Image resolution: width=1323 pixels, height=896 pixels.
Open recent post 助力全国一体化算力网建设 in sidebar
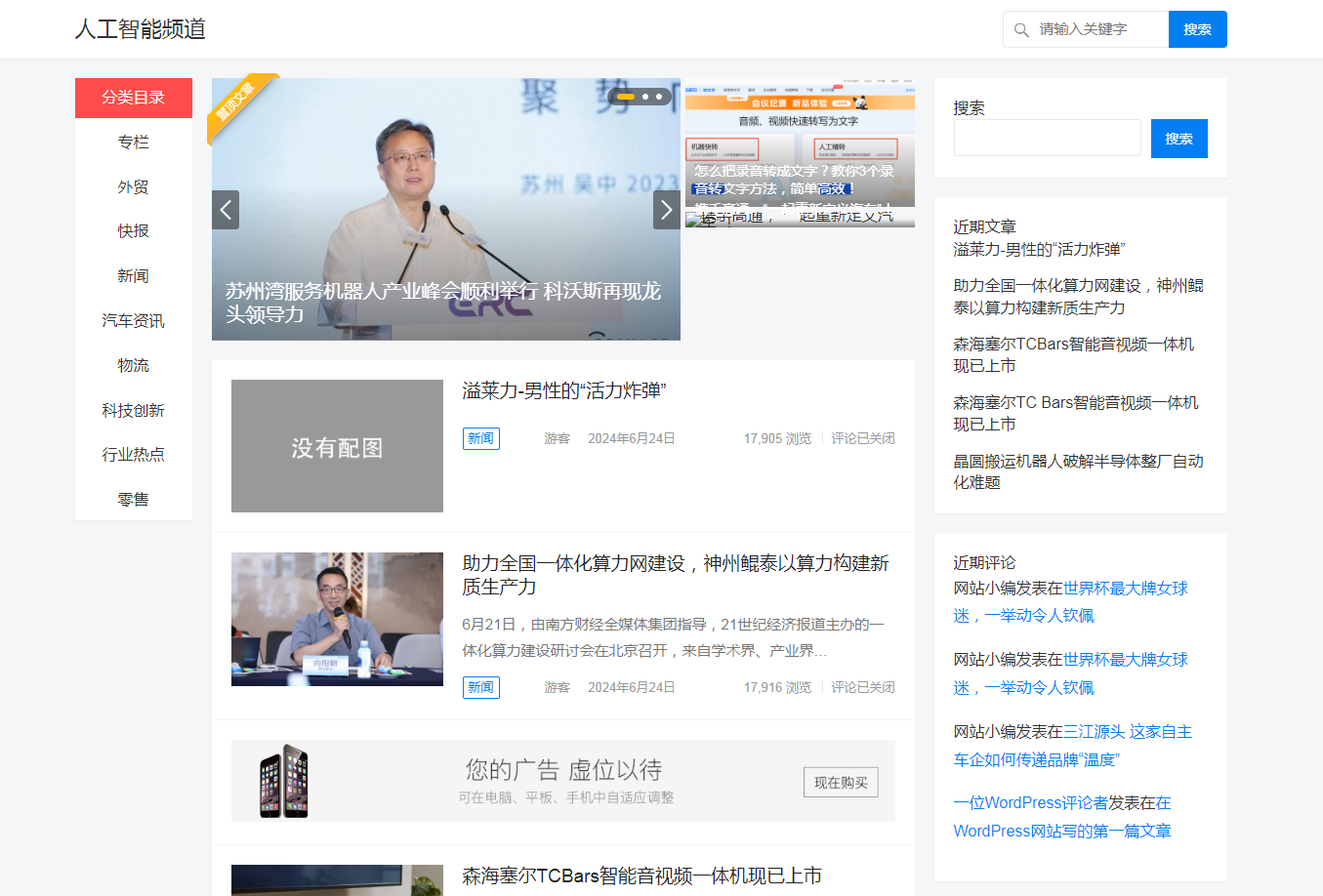tap(1079, 297)
